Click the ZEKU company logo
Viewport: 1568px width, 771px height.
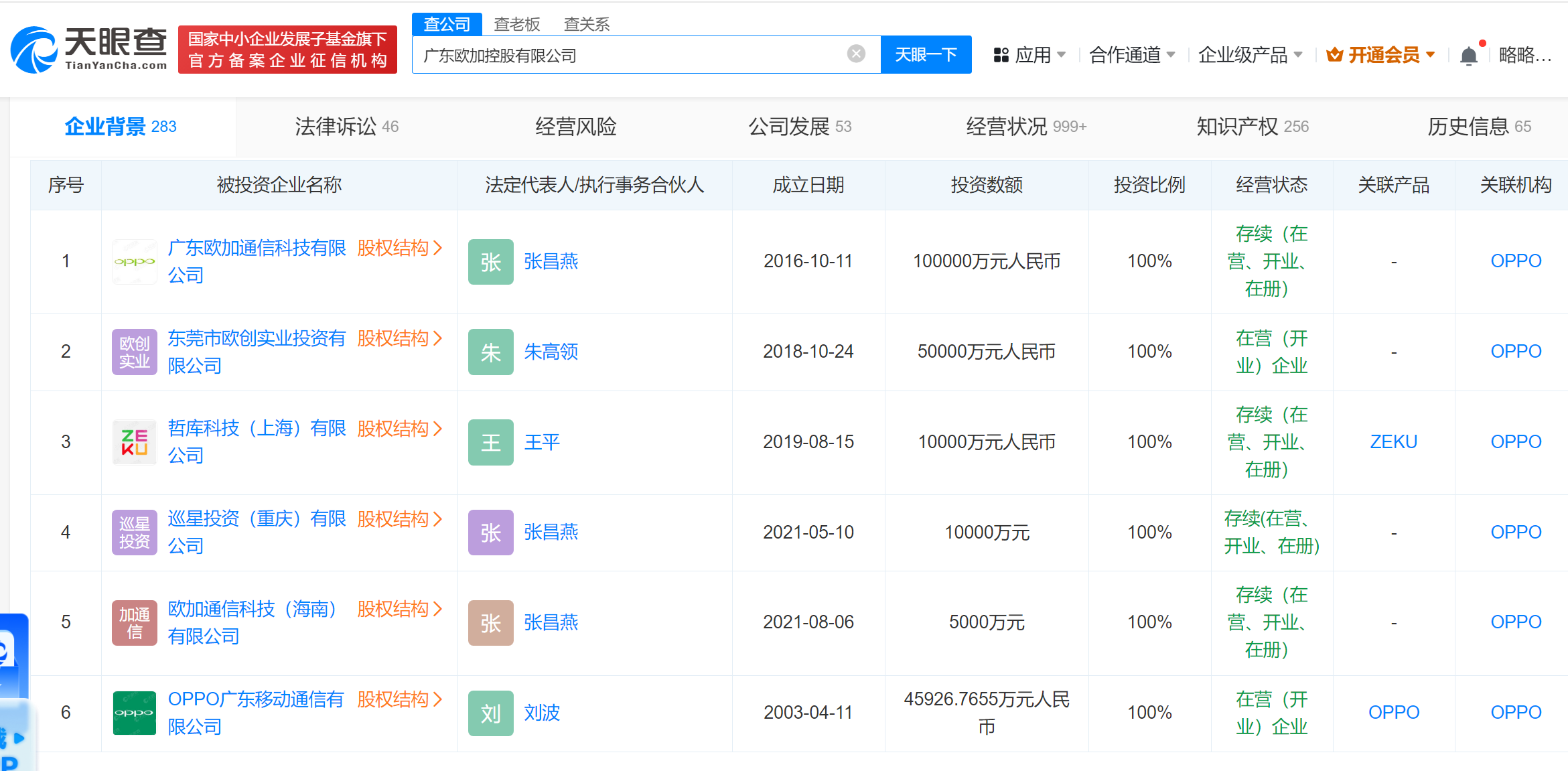tap(135, 442)
